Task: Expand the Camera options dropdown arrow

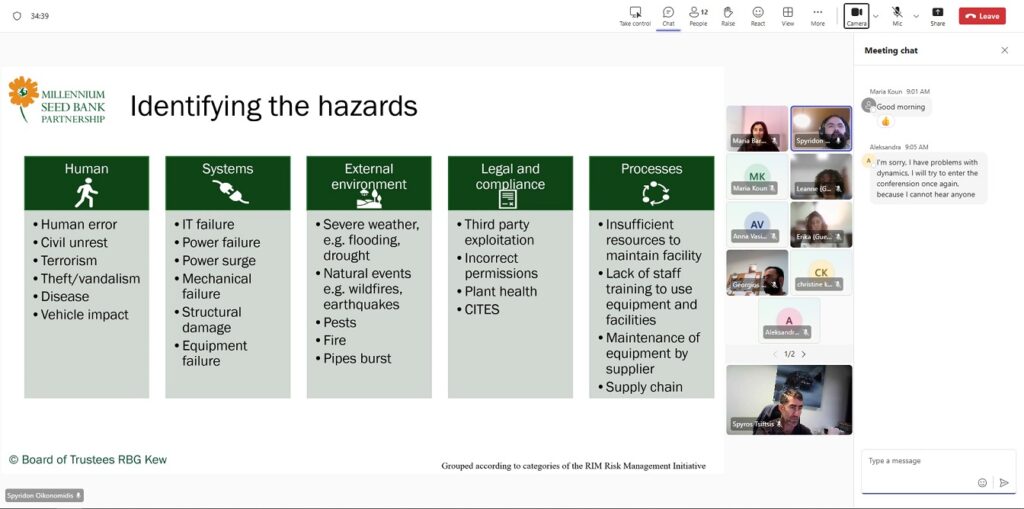Action: pyautogui.click(x=876, y=16)
